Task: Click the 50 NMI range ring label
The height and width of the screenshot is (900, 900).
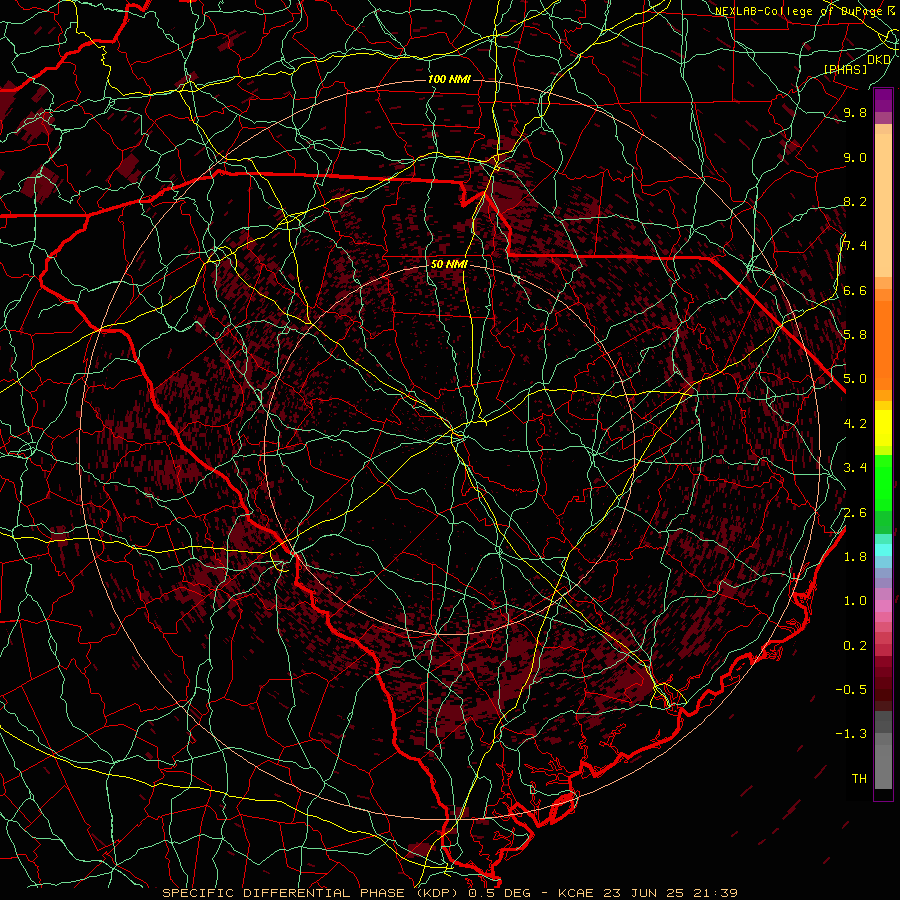Action: (x=449, y=265)
